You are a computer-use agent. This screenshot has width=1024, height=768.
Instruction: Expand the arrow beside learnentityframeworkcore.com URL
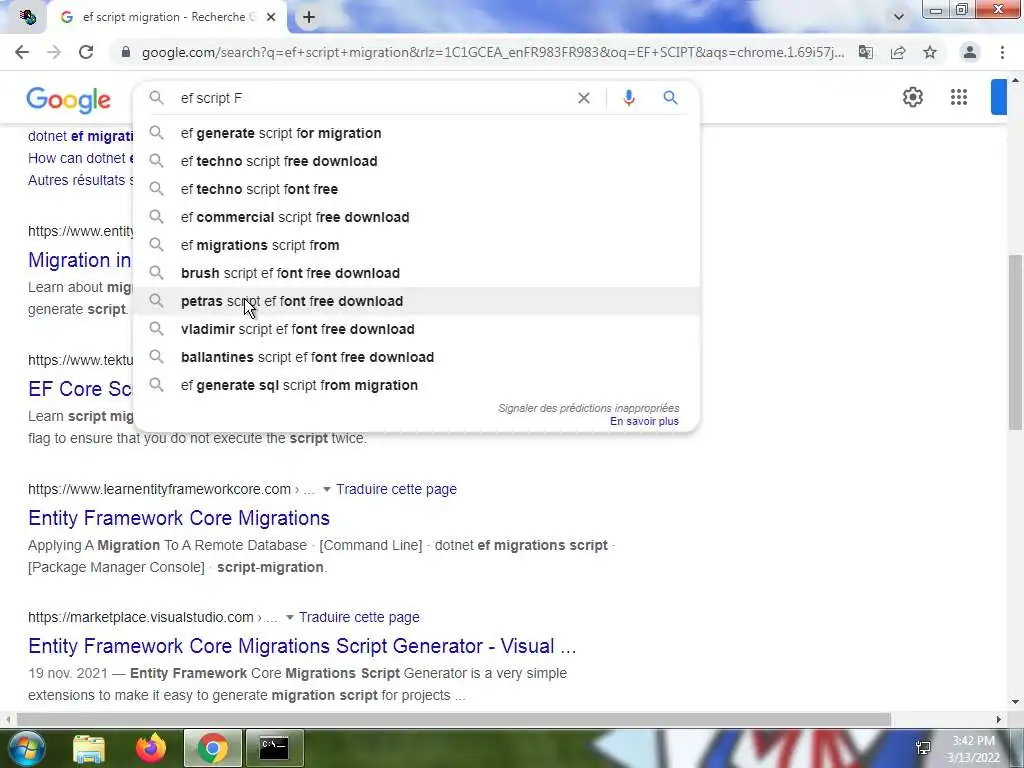(x=327, y=489)
